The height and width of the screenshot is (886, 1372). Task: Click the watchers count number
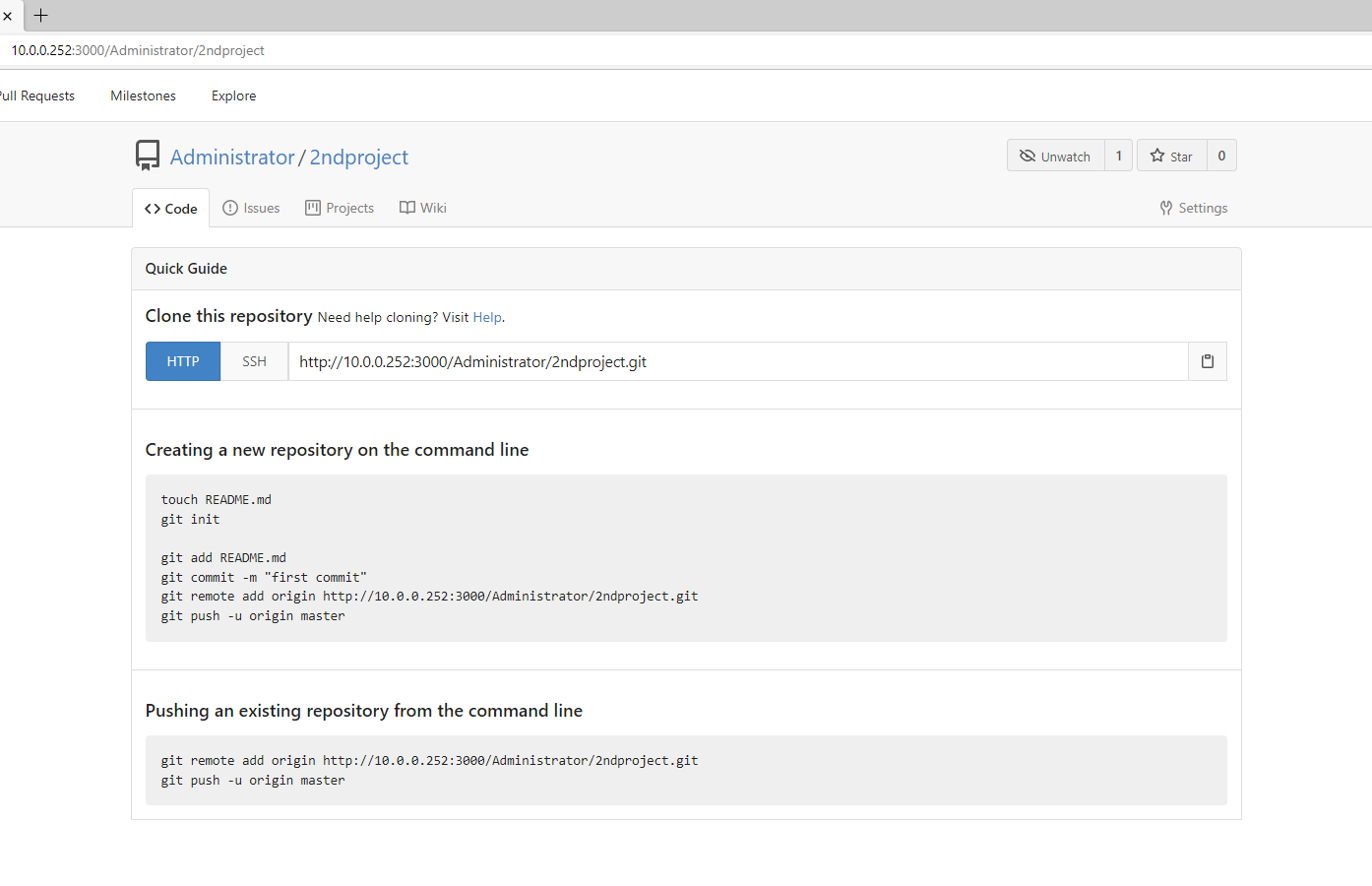[x=1119, y=156]
